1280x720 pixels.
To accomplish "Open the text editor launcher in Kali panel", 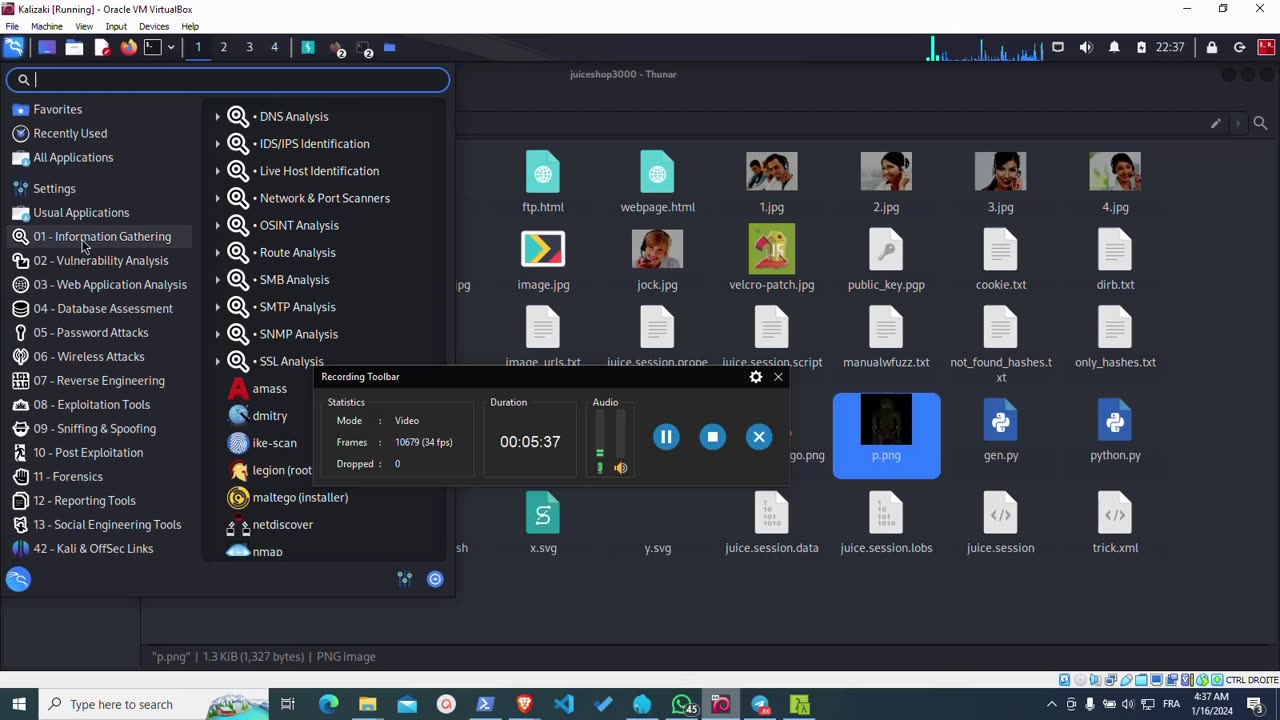I will pyautogui.click(x=101, y=47).
